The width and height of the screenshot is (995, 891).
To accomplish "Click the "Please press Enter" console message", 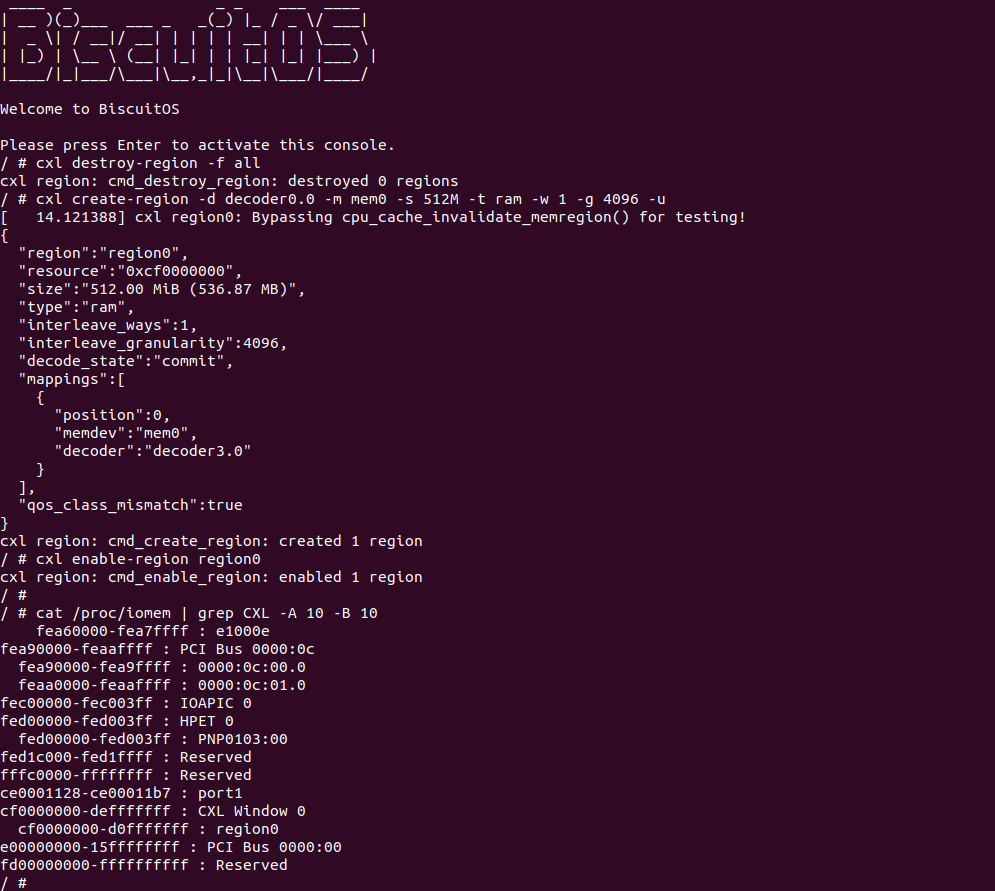I will tap(197, 145).
